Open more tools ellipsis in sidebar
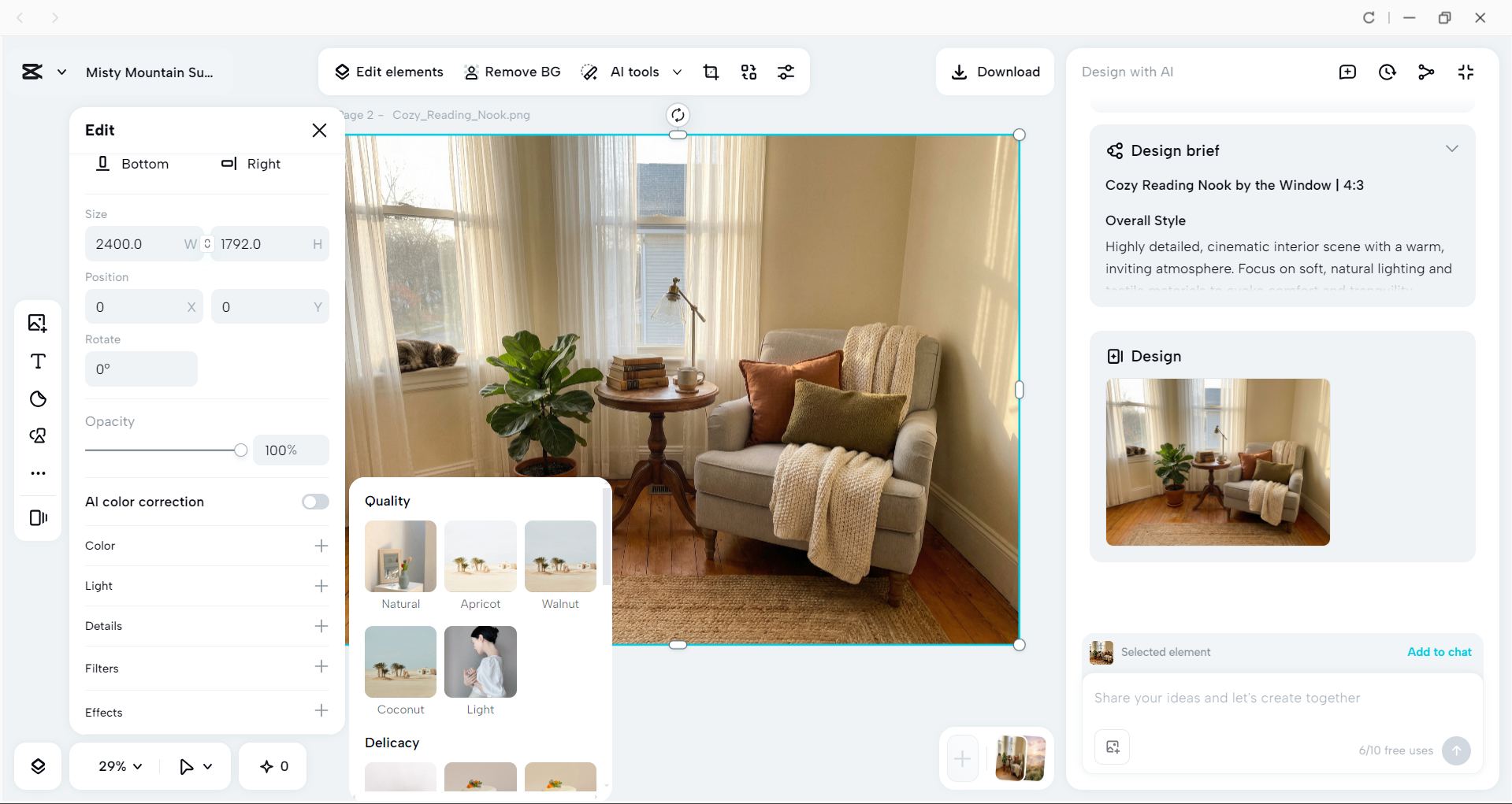This screenshot has height=804, width=1512. pyautogui.click(x=38, y=473)
